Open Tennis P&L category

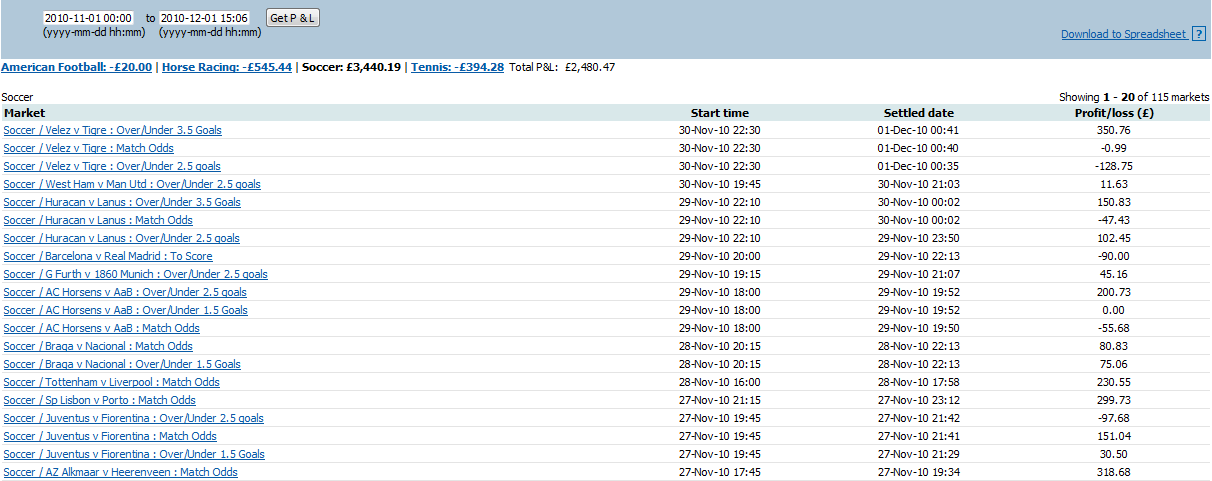point(457,67)
